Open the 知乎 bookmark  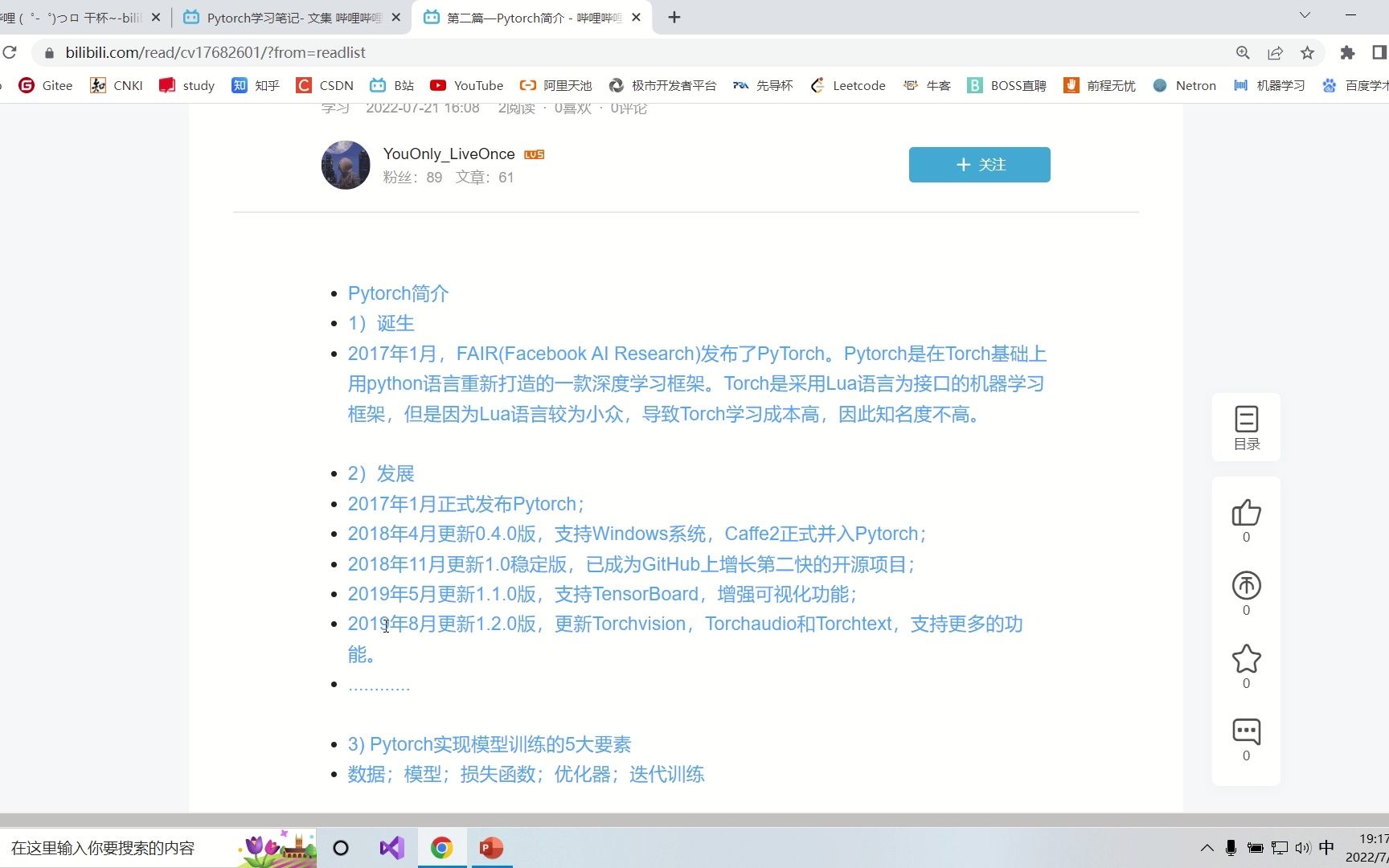(255, 85)
